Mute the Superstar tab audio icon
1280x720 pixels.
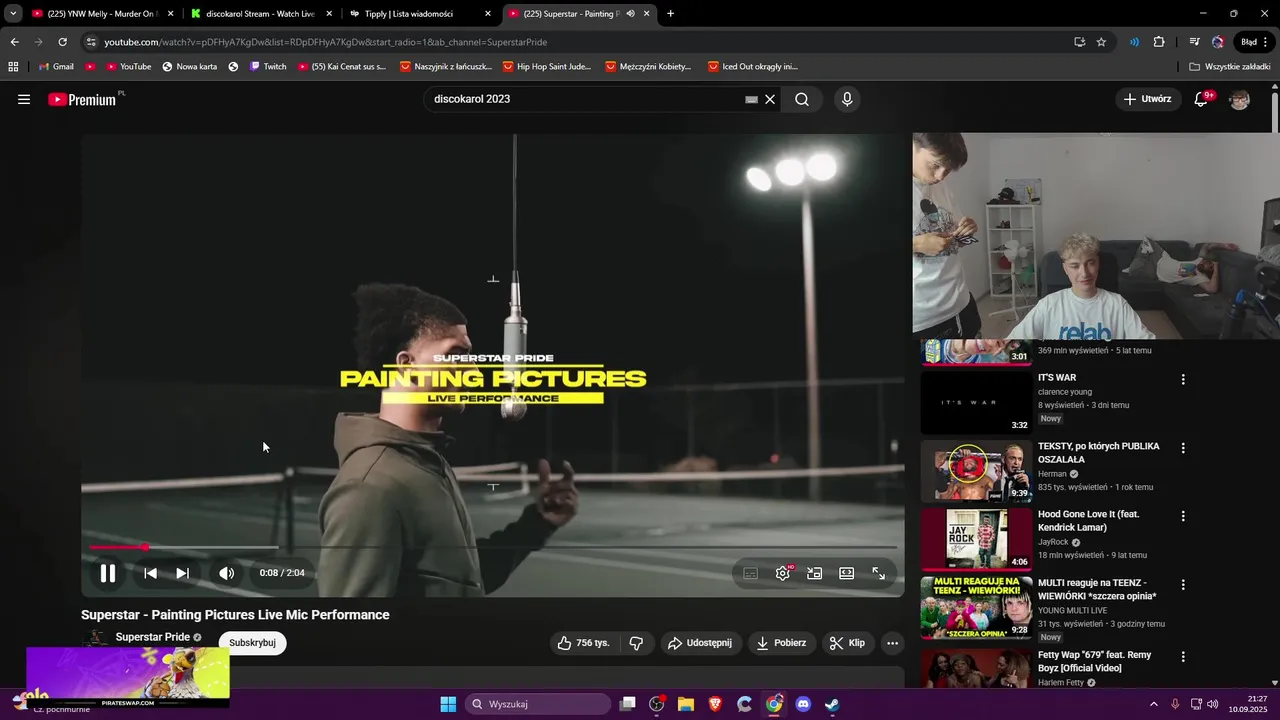pos(630,14)
